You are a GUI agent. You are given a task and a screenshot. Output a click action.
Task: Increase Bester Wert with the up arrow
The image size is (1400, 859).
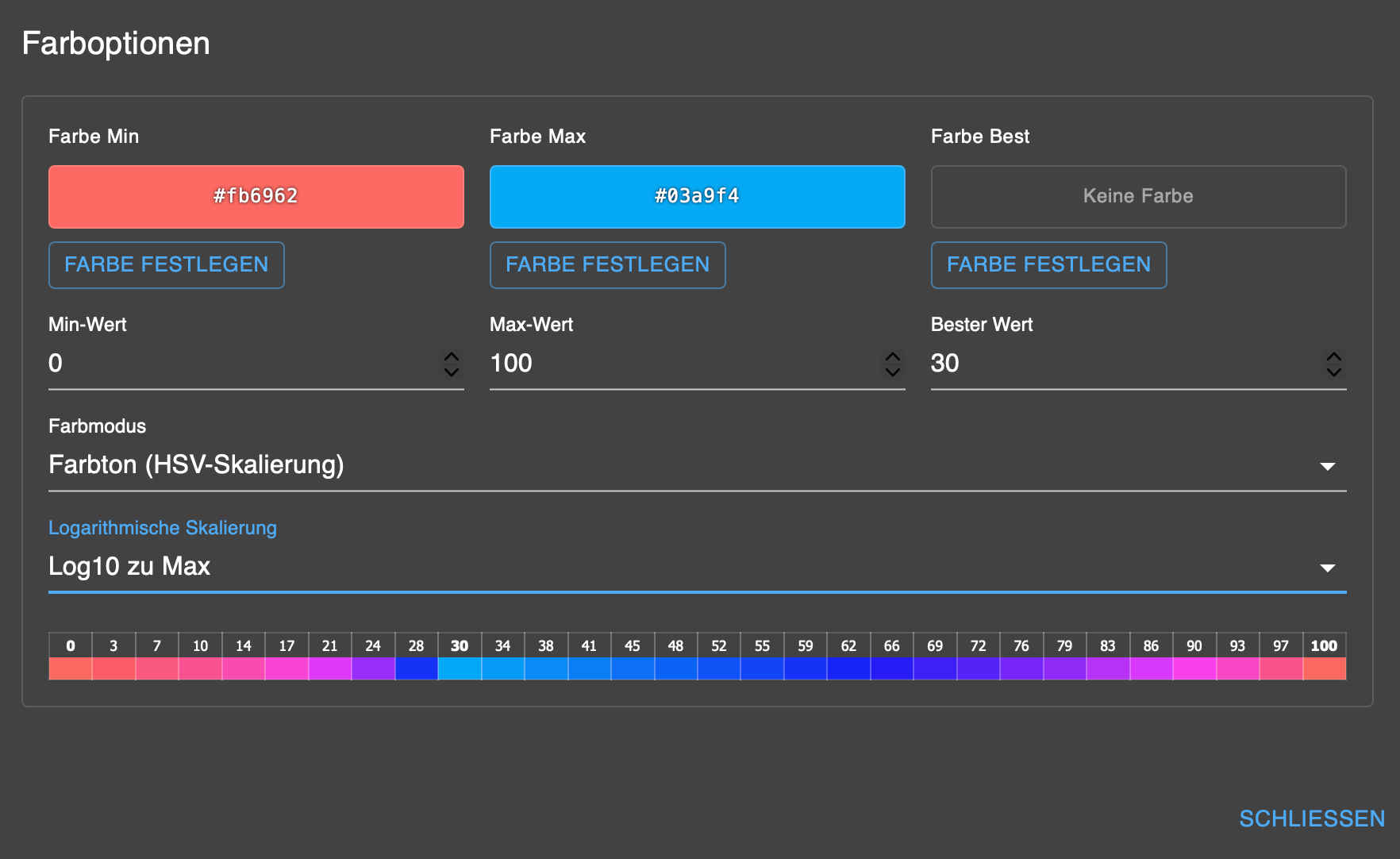(1334, 356)
